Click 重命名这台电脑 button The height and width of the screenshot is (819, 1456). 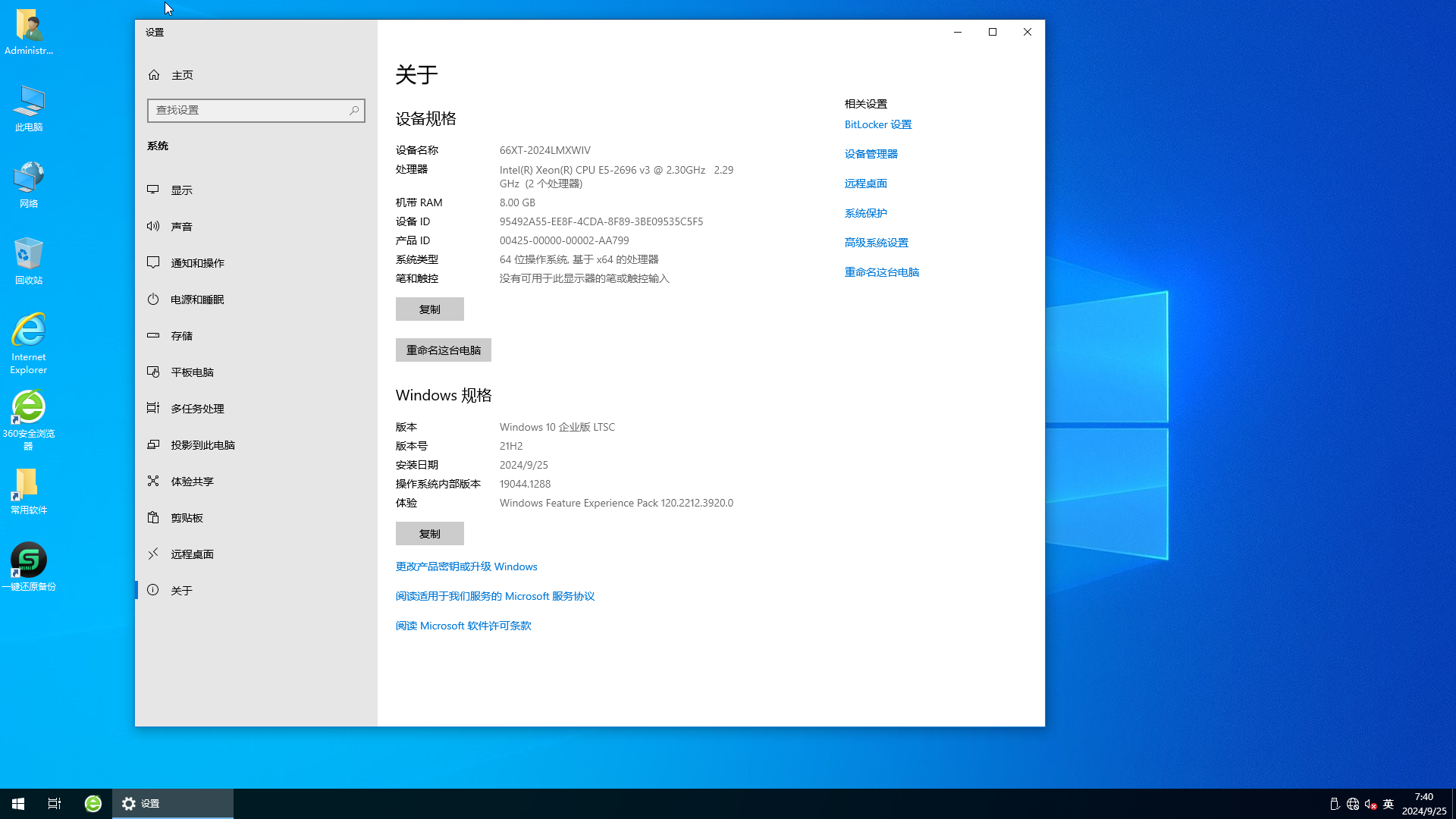tap(444, 349)
